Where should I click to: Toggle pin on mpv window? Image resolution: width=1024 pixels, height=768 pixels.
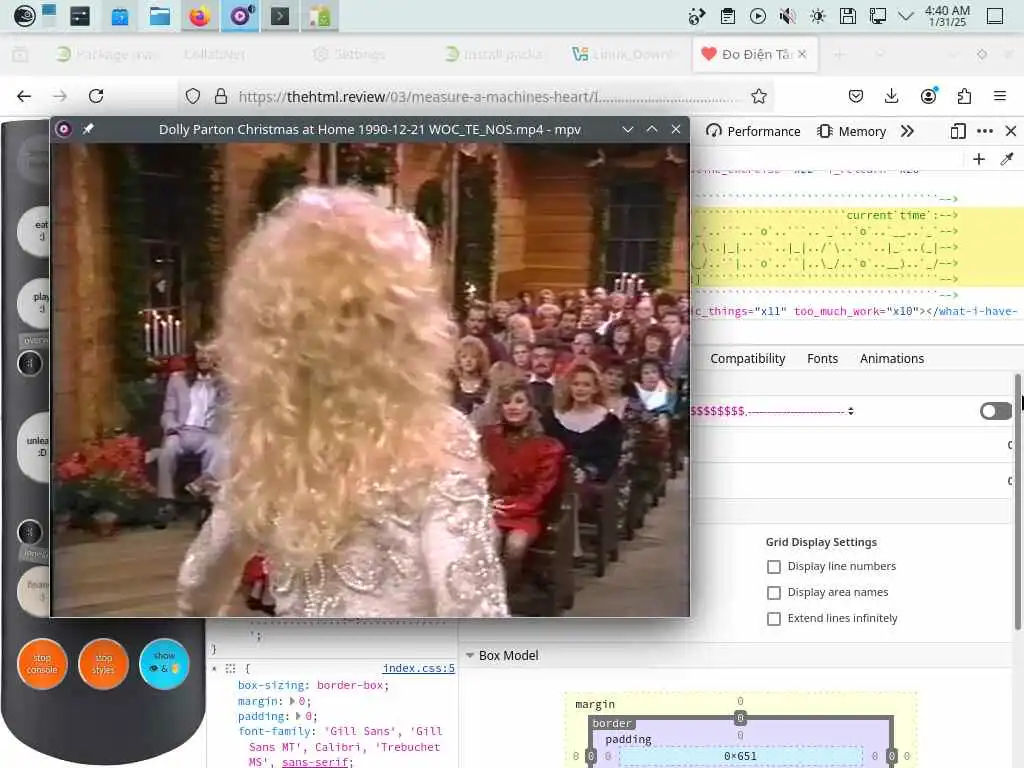click(88, 129)
